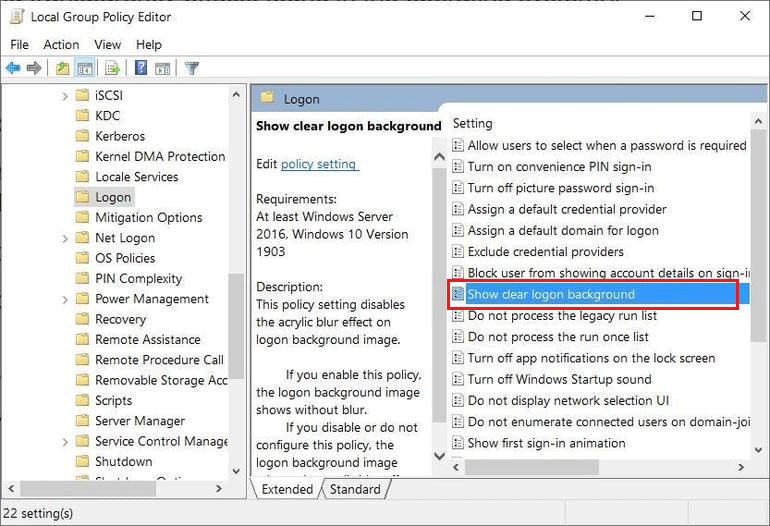Expand the Net Logon tree node
The image size is (770, 526).
65,239
